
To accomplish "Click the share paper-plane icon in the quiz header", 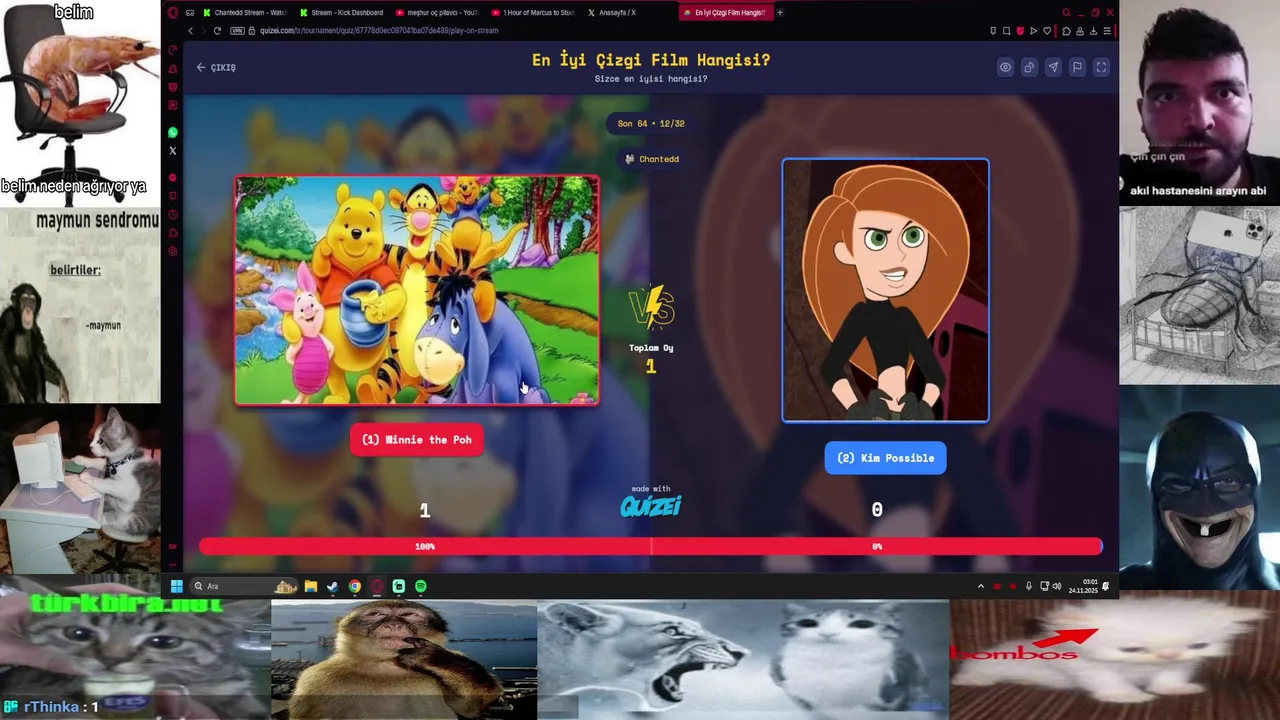I will click(1053, 67).
